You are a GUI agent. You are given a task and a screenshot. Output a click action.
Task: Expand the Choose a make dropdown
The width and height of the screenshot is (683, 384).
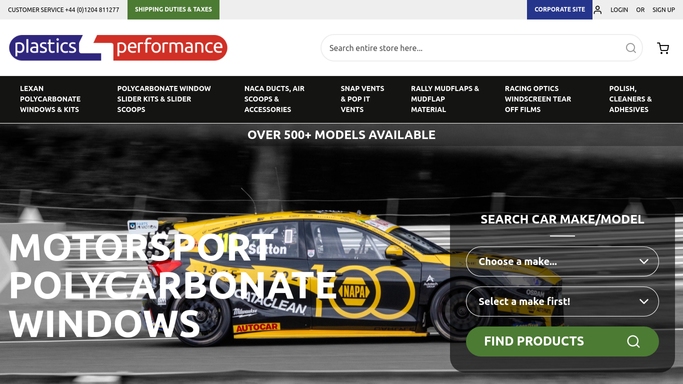point(562,261)
